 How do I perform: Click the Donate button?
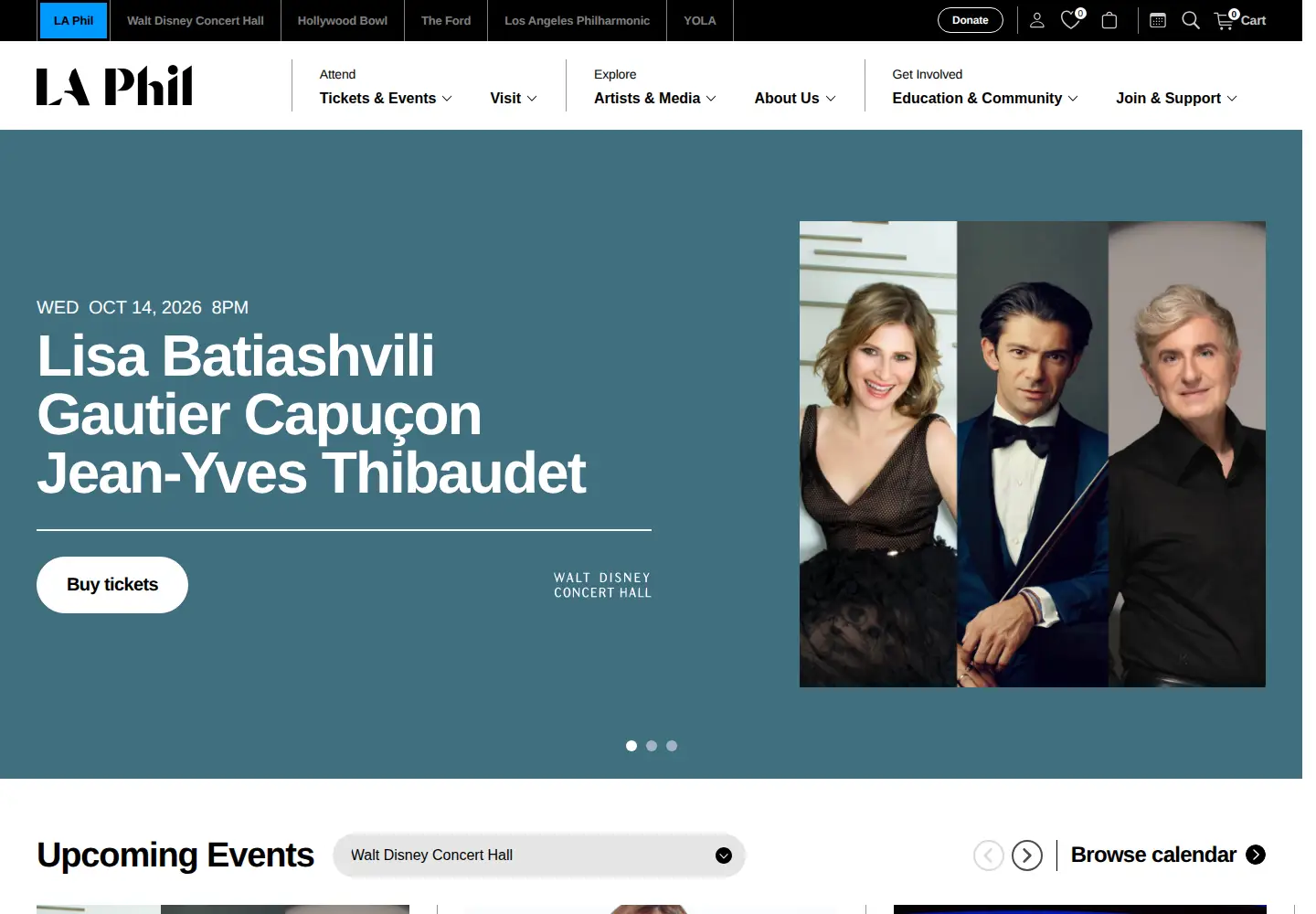[x=971, y=20]
